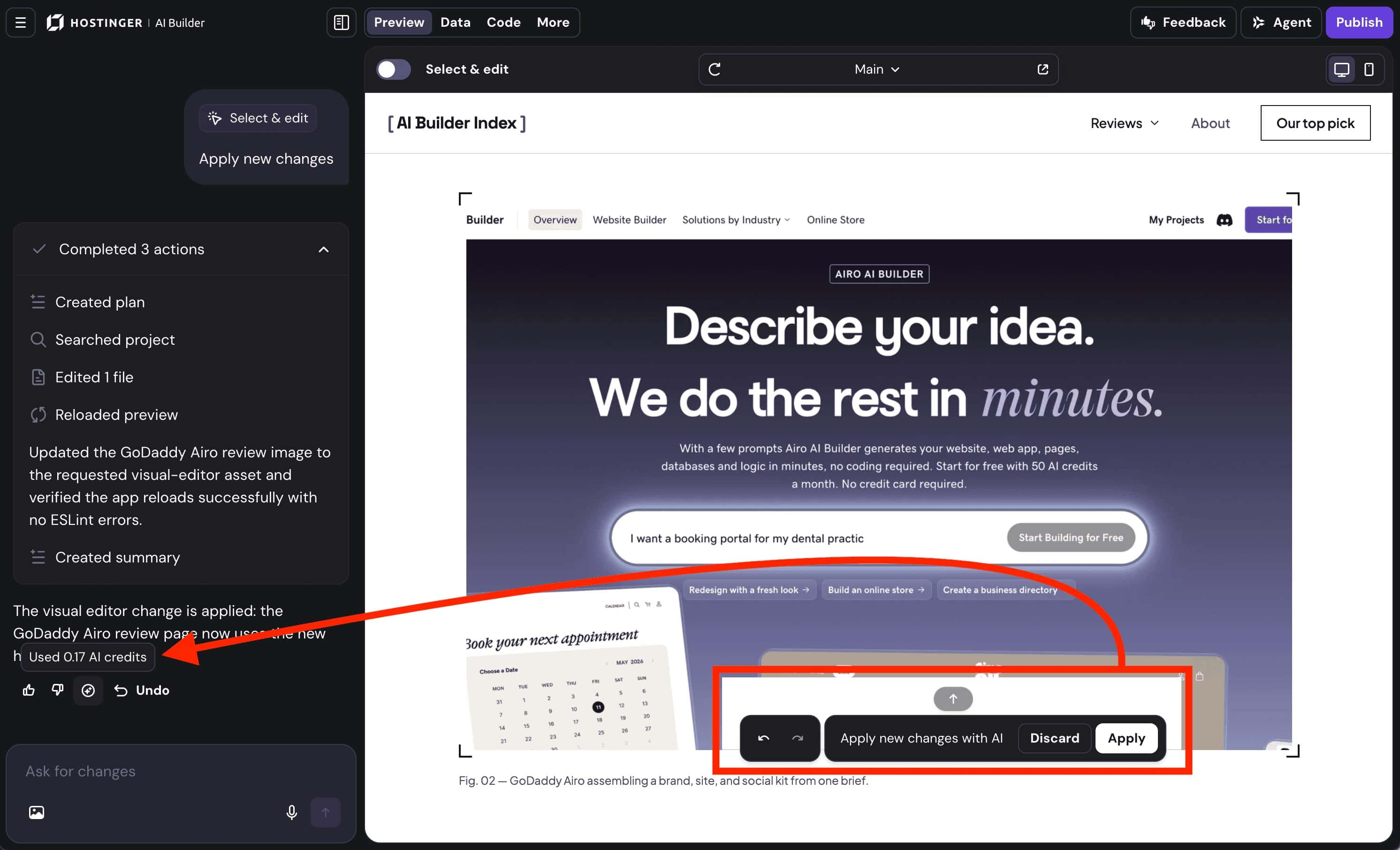Switch to desktop view
Screen dimensions: 1400x850
click(x=1341, y=69)
